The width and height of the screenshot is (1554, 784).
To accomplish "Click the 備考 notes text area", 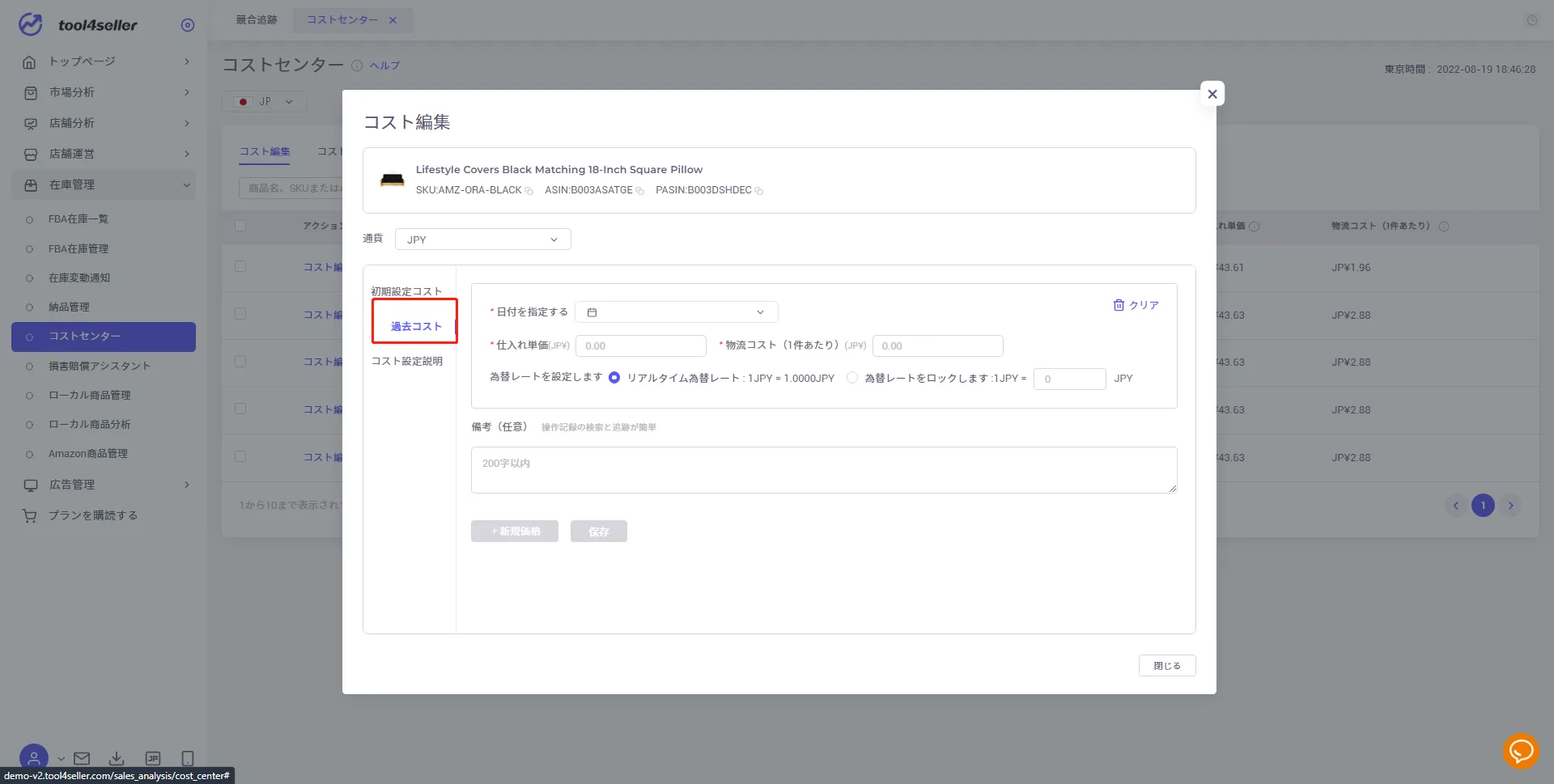I will click(x=824, y=470).
